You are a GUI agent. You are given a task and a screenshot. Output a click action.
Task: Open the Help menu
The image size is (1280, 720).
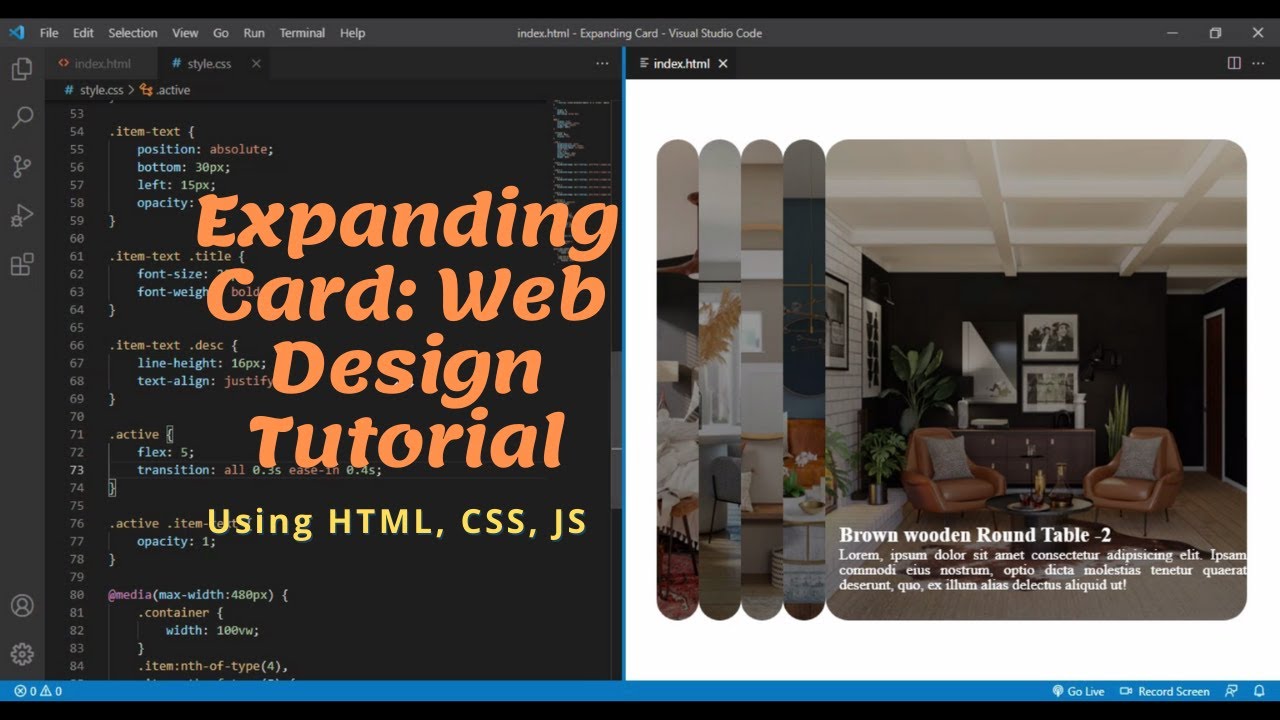352,33
